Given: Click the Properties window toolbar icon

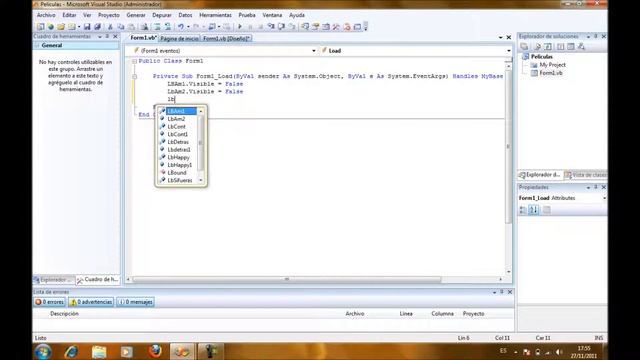Looking at the screenshot, I should point(315,27).
